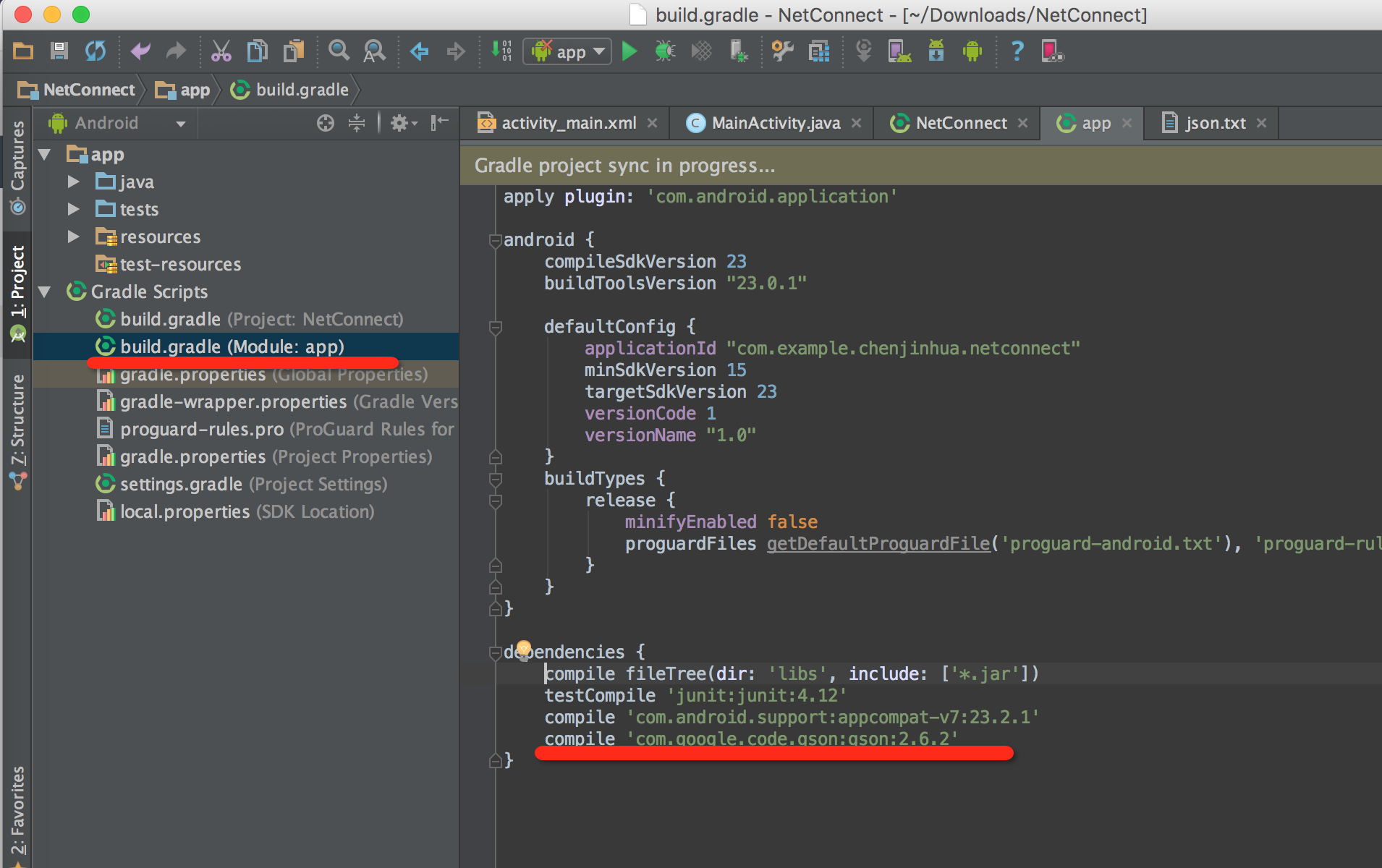This screenshot has width=1382, height=868.
Task: Click the Synchronize refresh icon
Action: 96,51
